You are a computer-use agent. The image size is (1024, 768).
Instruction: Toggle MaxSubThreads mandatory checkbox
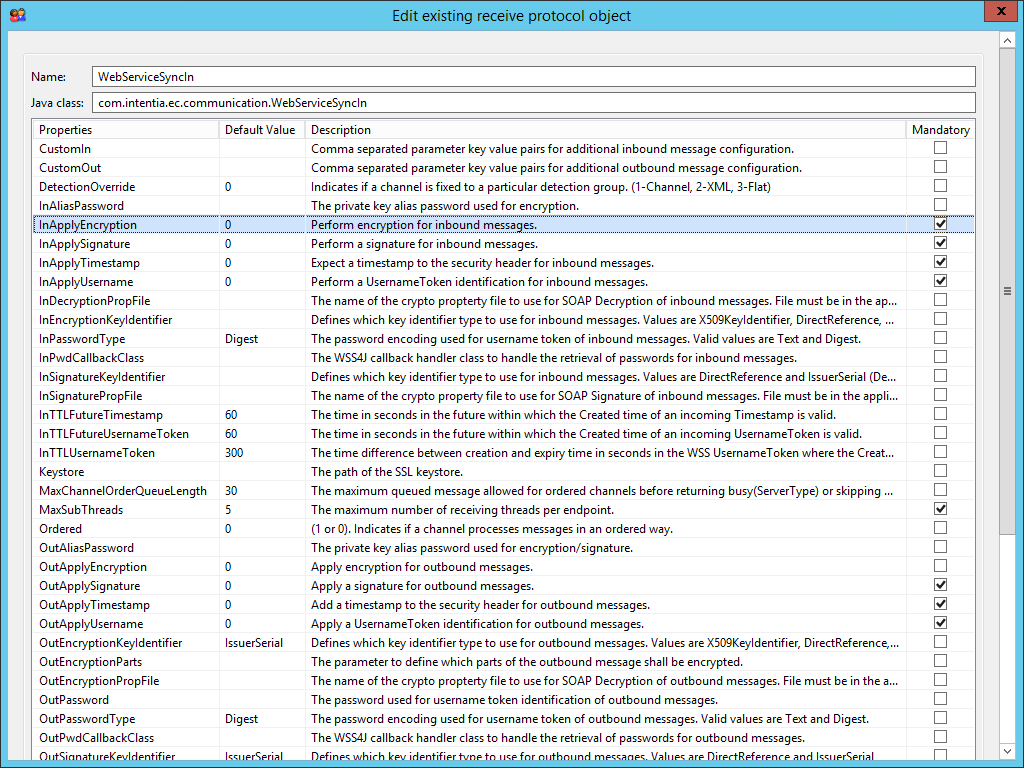coord(940,509)
